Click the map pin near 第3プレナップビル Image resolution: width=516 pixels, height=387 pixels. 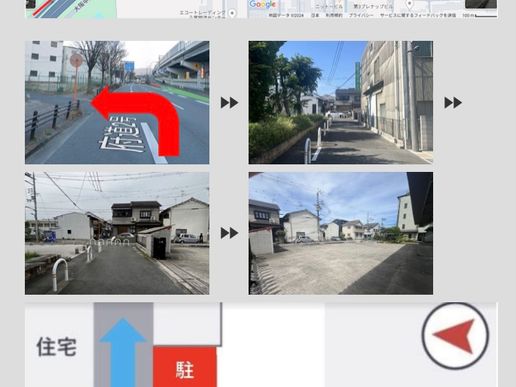coord(410,5)
